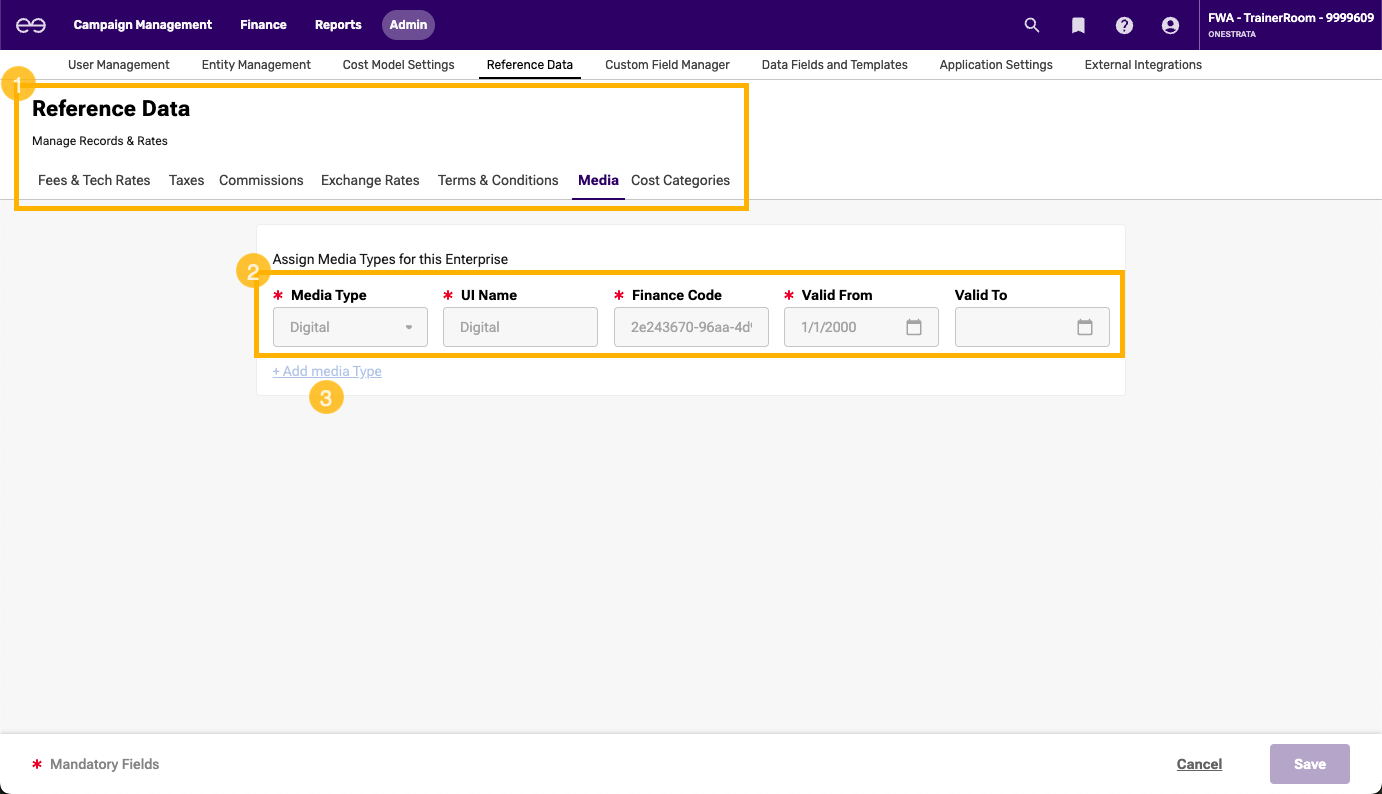Click the Cancel link

coord(1199,764)
